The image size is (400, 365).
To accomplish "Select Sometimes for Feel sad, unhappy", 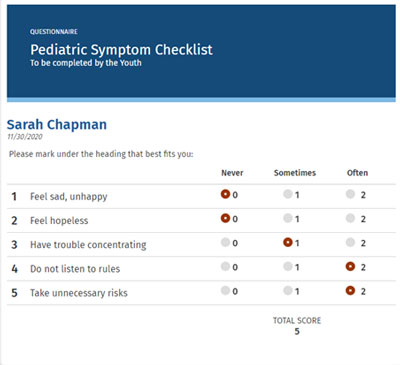I will 288,194.
